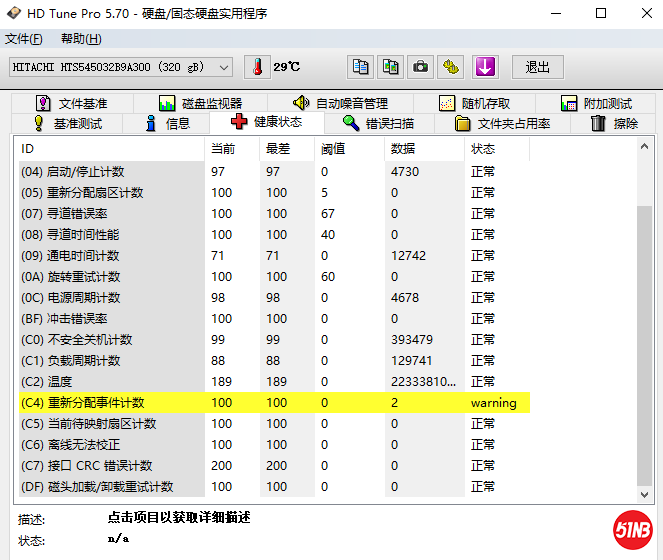
Task: Switch to the 擦除 tab
Action: tap(614, 124)
